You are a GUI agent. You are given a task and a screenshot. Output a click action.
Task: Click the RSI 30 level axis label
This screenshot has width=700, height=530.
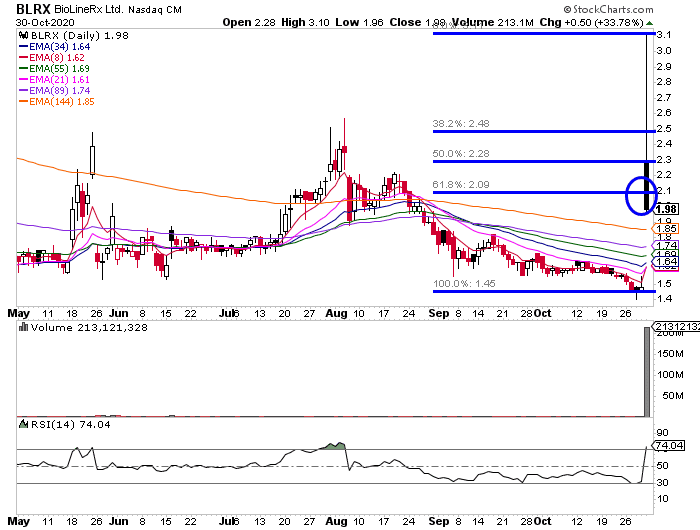(x=662, y=483)
